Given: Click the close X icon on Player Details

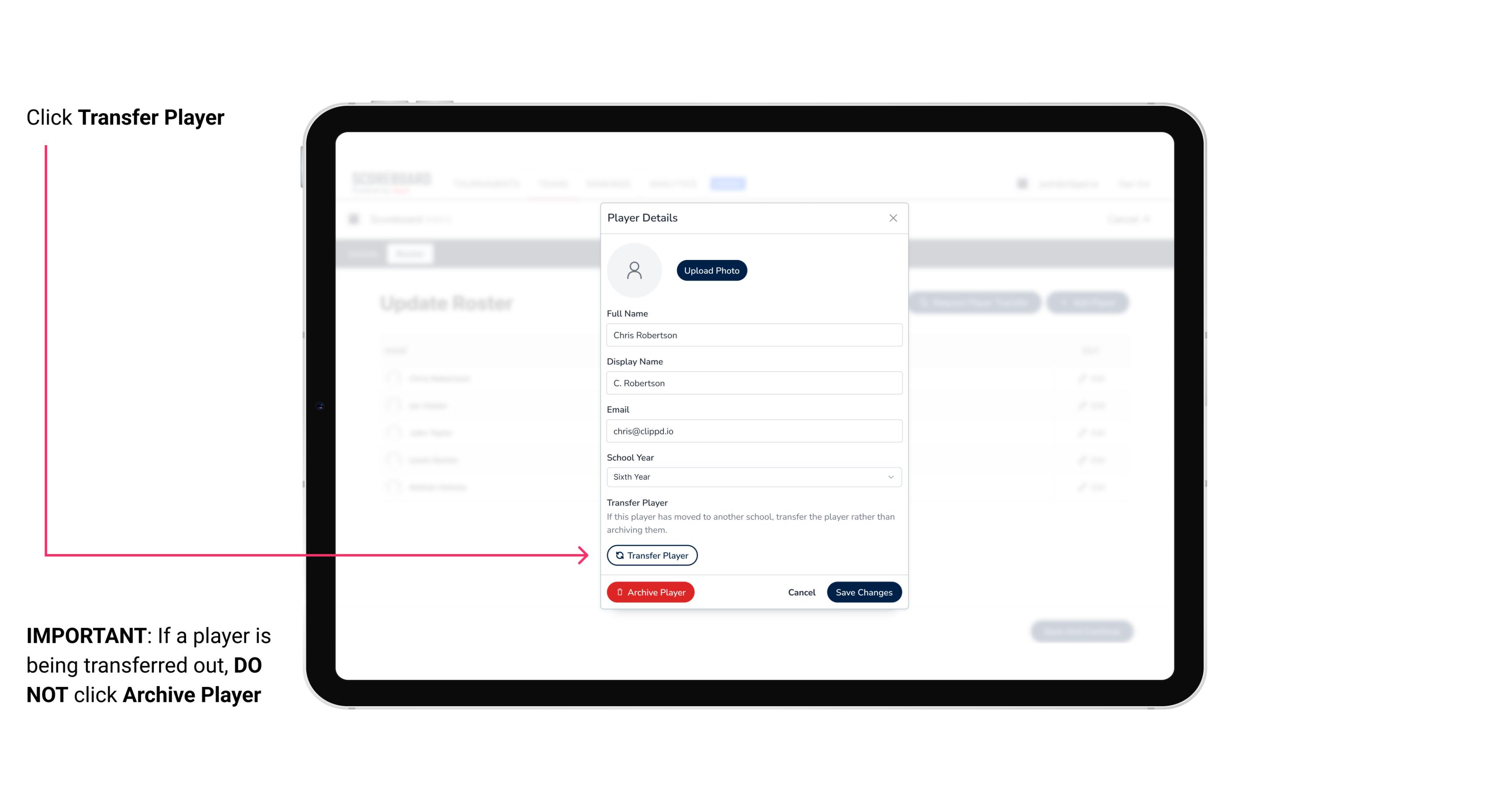Looking at the screenshot, I should 893,218.
